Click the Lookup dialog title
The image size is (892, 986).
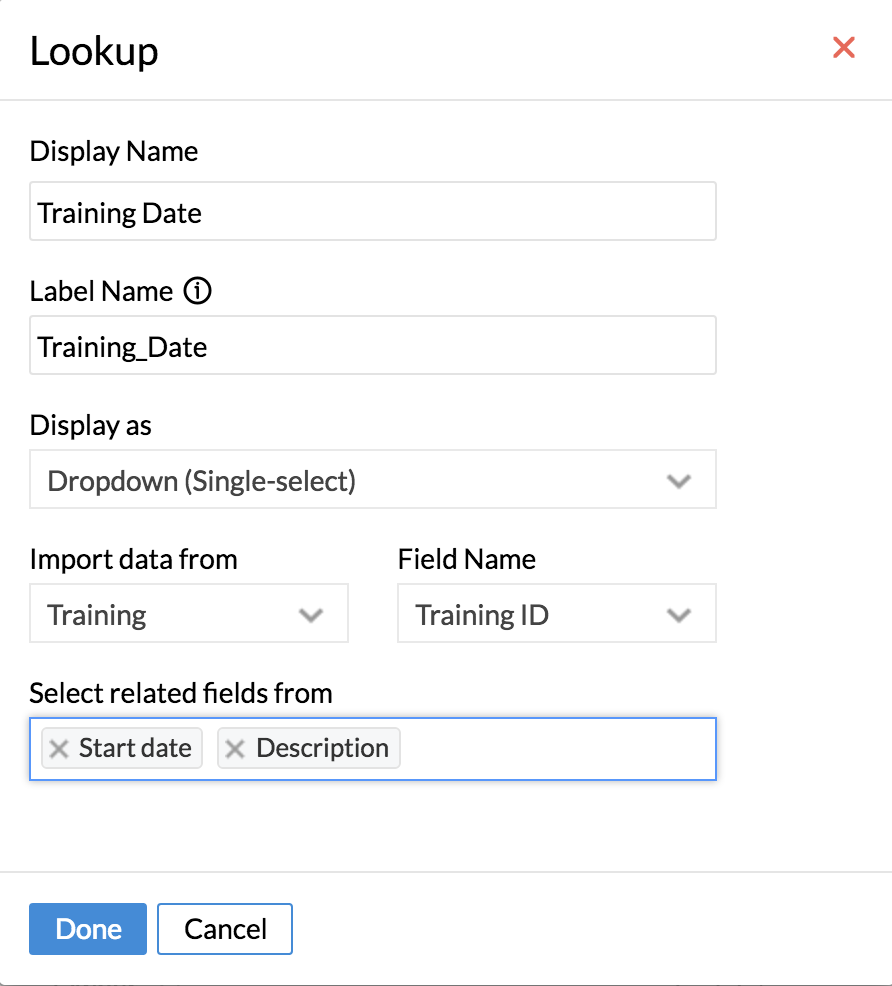coord(94,51)
